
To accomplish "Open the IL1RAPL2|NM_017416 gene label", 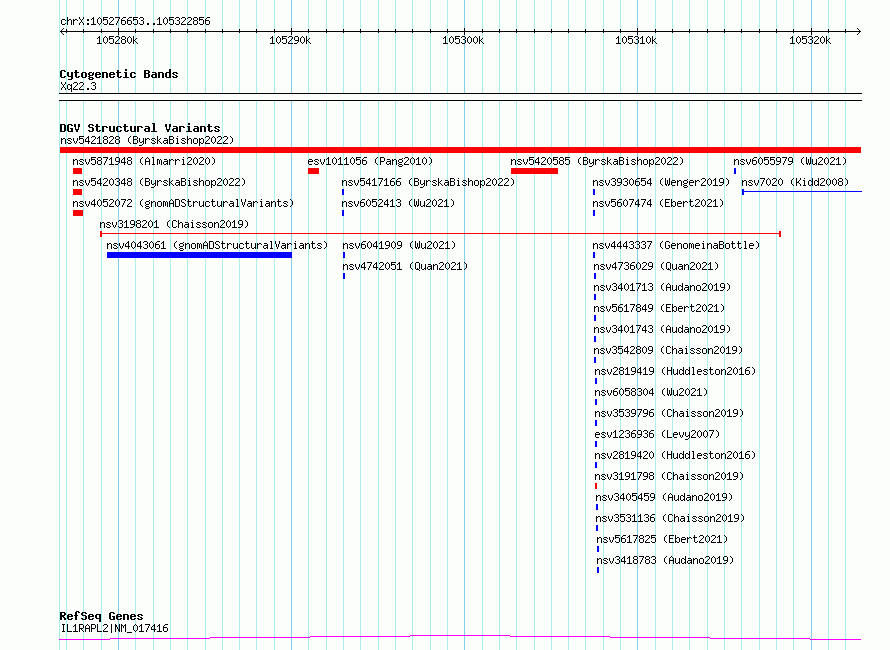I will tap(114, 628).
